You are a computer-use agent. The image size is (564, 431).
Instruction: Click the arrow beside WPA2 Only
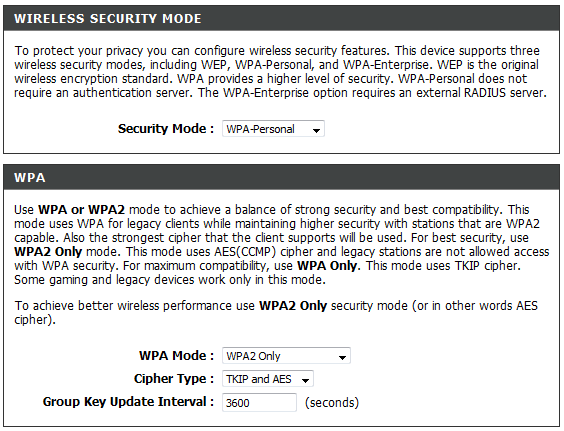point(342,357)
